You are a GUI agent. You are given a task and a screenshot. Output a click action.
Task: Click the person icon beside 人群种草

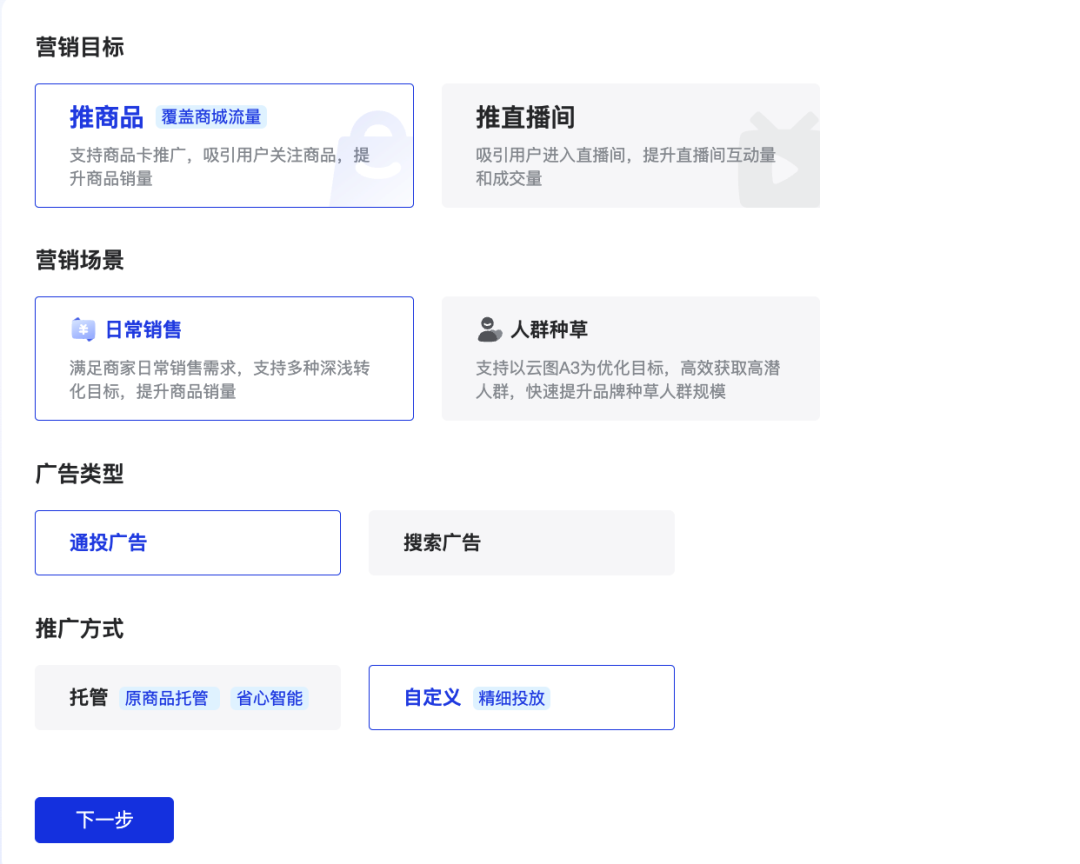click(489, 329)
